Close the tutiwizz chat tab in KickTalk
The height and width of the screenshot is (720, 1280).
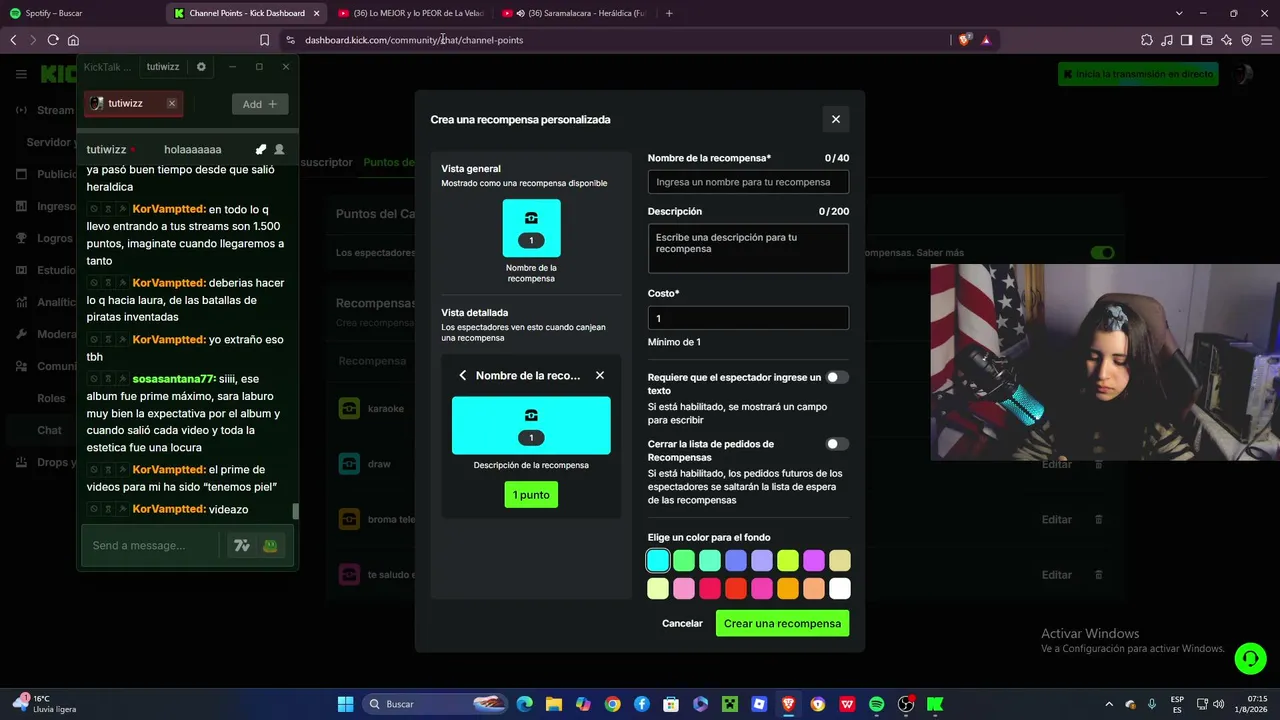point(172,103)
